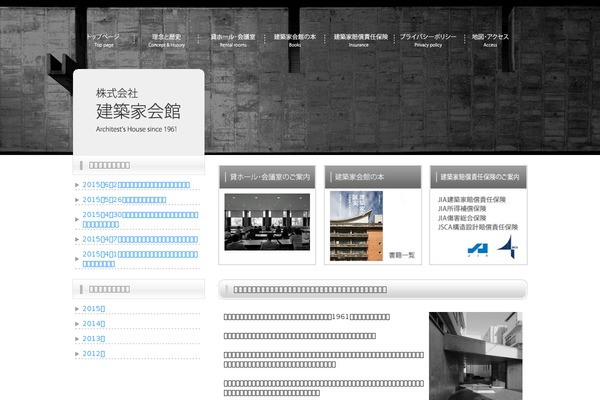Screen dimensions: 600x400
Task: Click the arrow bullet beside 2015年6月2日 entry
Action: coord(77,185)
